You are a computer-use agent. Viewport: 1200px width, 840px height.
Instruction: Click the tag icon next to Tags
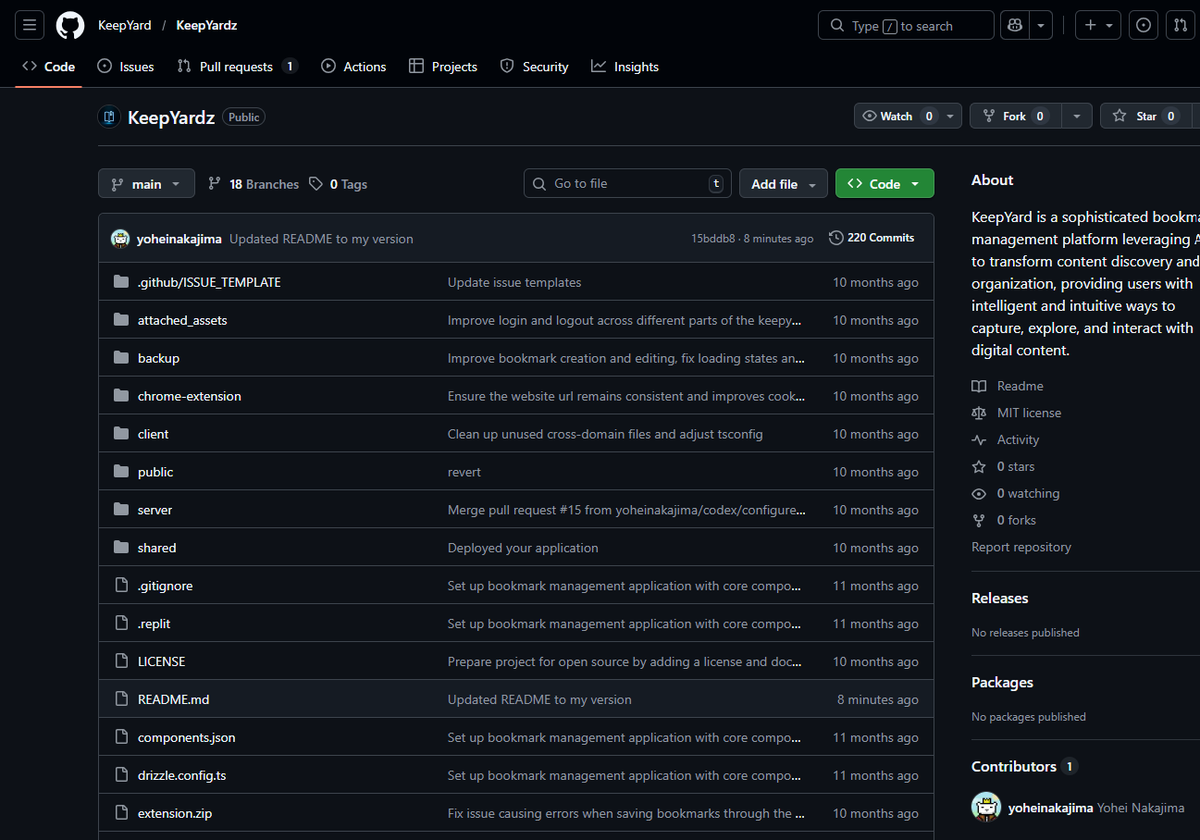[316, 184]
